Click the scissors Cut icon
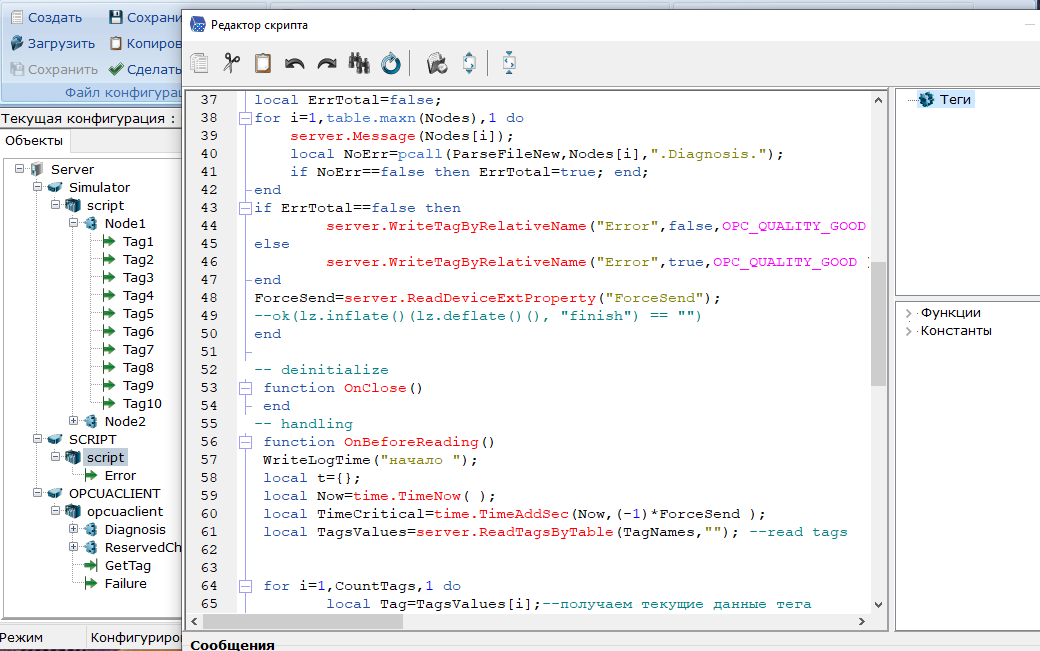The width and height of the screenshot is (1040, 651). [231, 63]
